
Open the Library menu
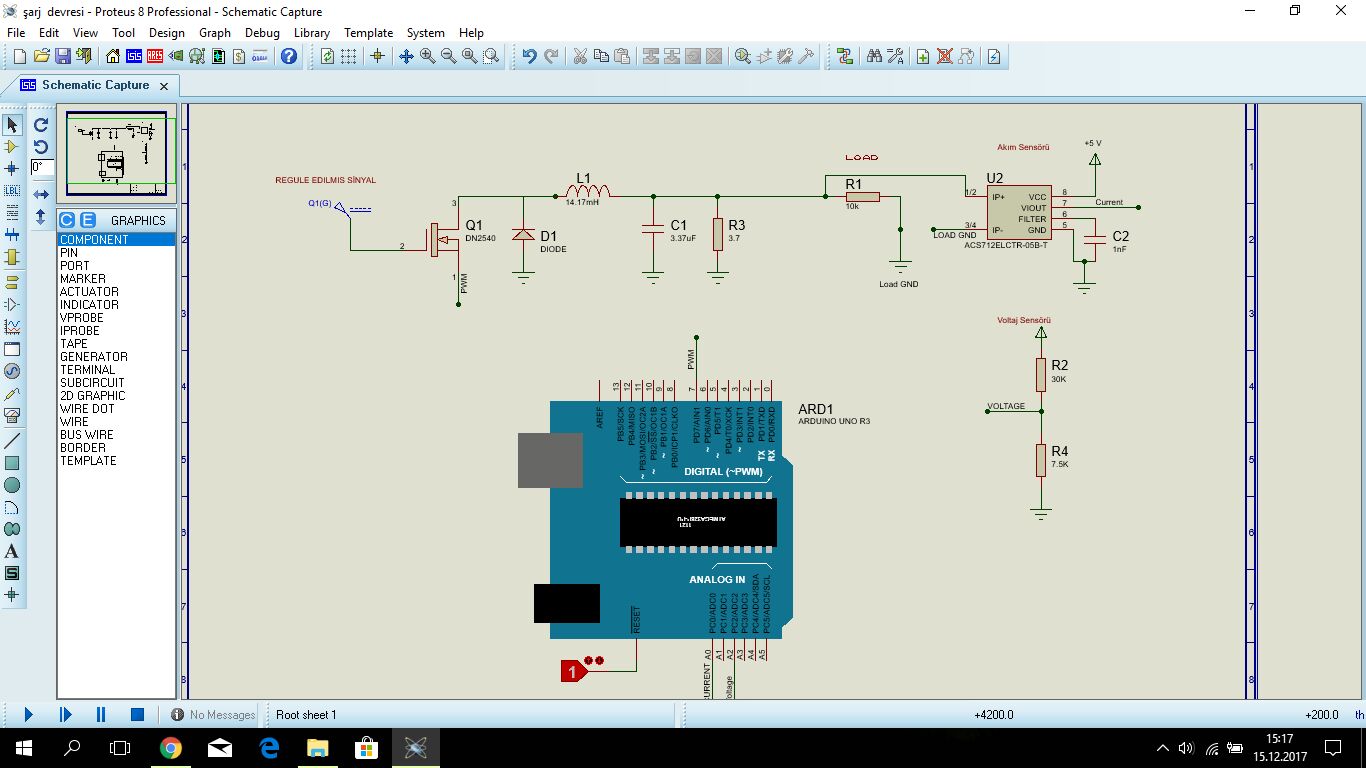coord(312,33)
